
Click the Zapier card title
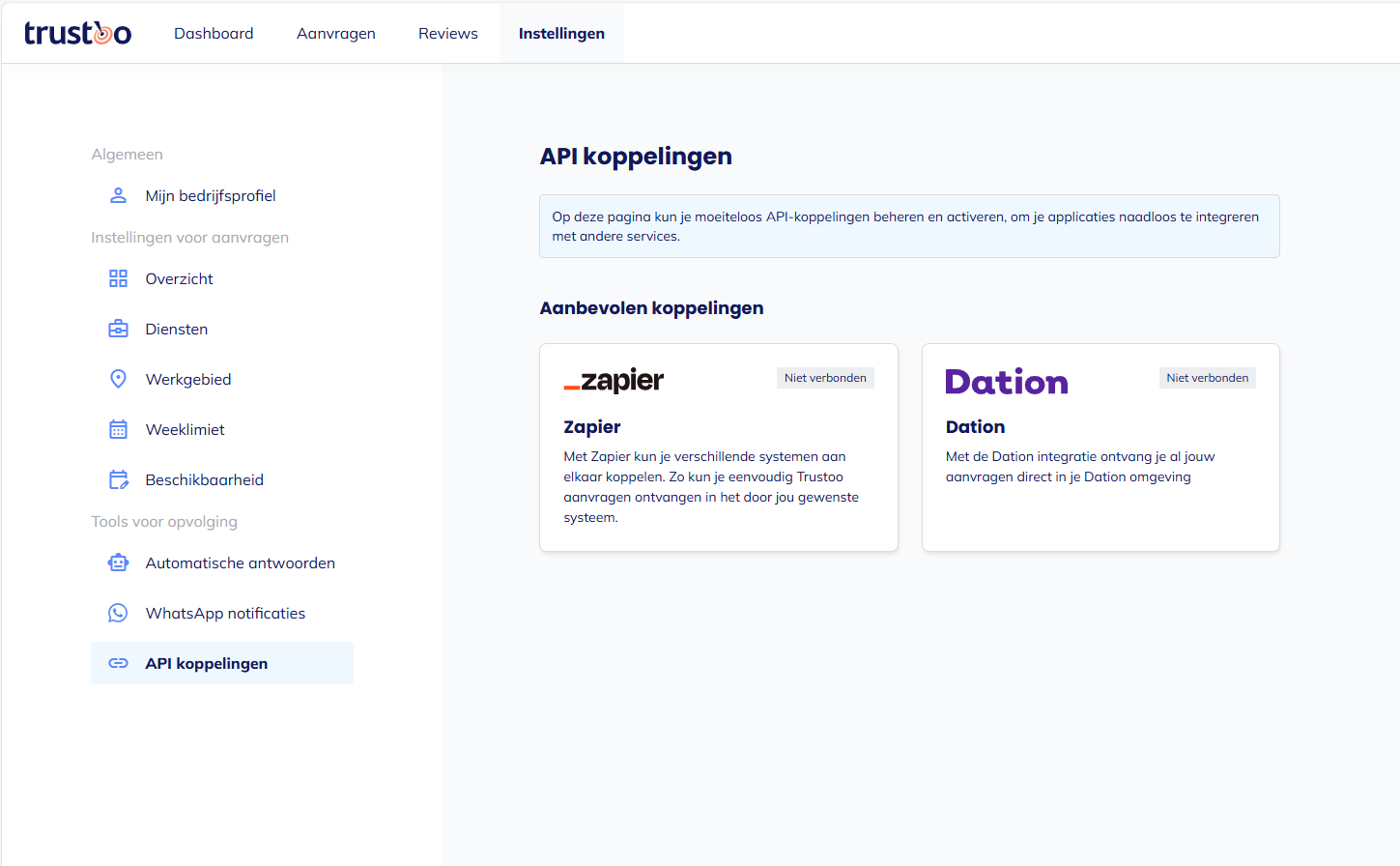[x=592, y=427]
